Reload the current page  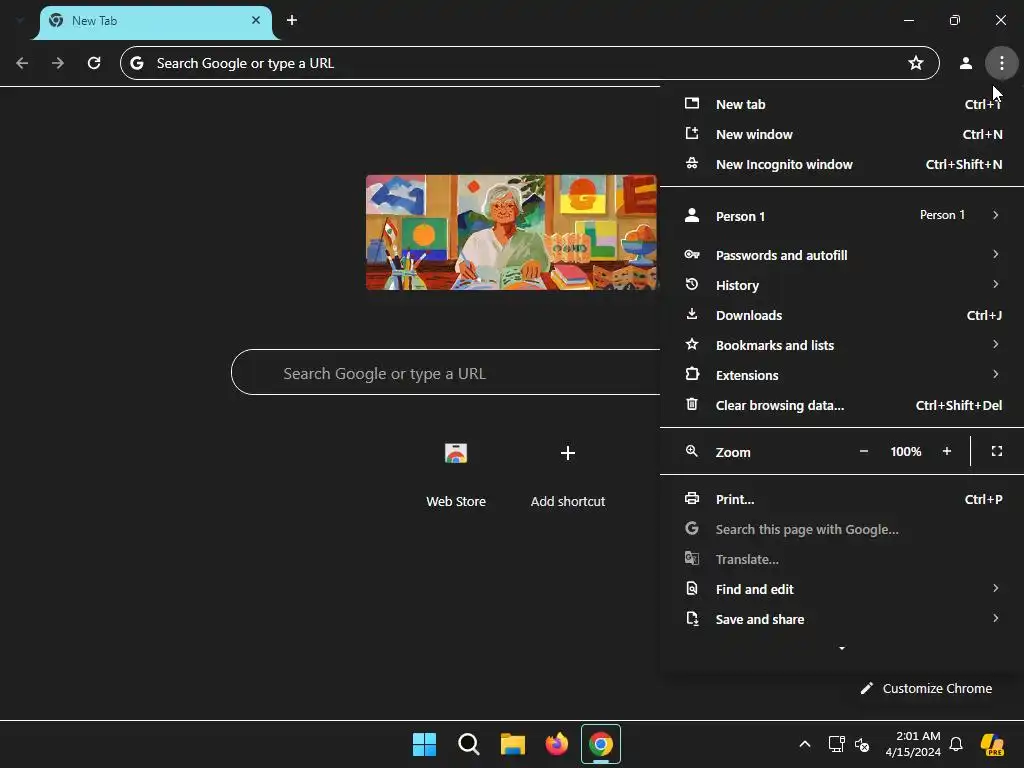(x=94, y=63)
